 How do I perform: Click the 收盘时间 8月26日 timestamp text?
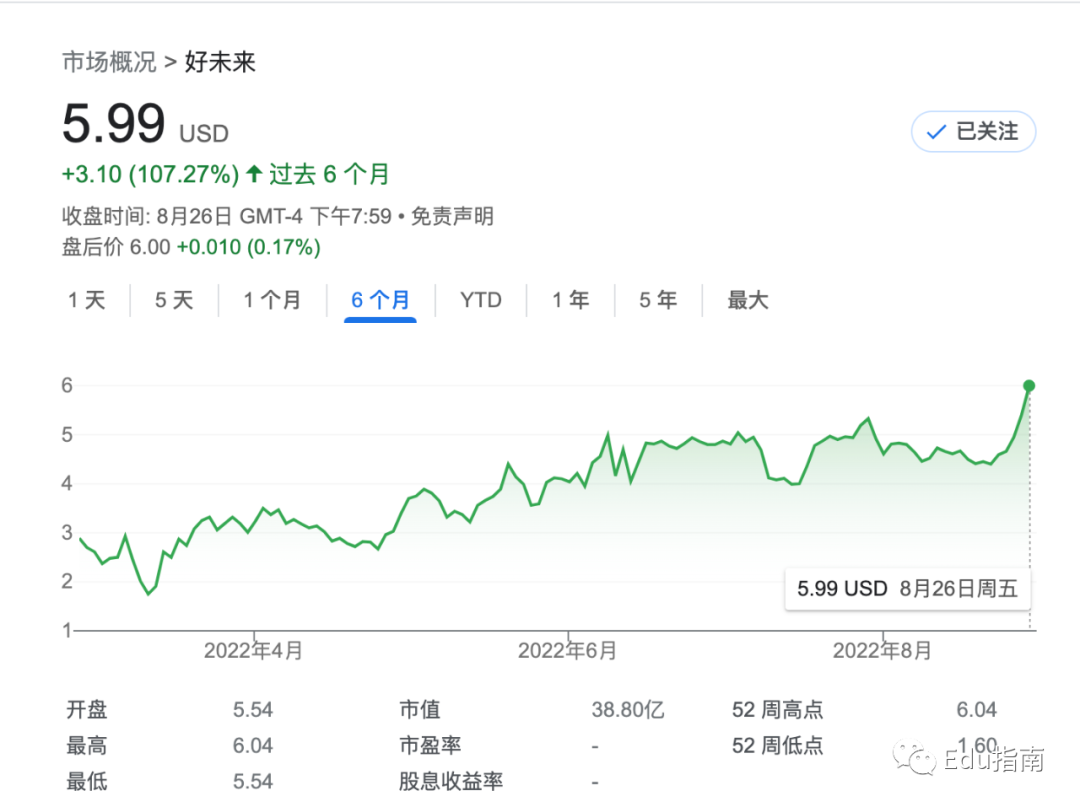click(x=227, y=216)
